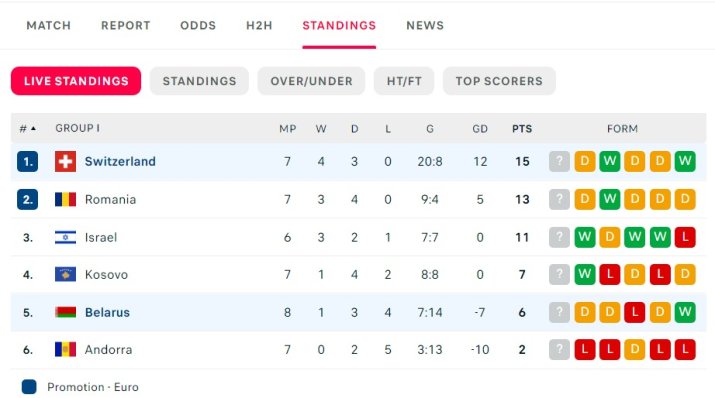This screenshot has width=715, height=398.
Task: Click the Kosovo flag icon
Action: pos(65,274)
